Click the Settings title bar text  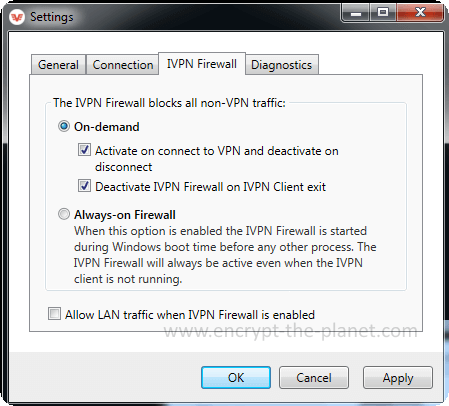[x=52, y=17]
